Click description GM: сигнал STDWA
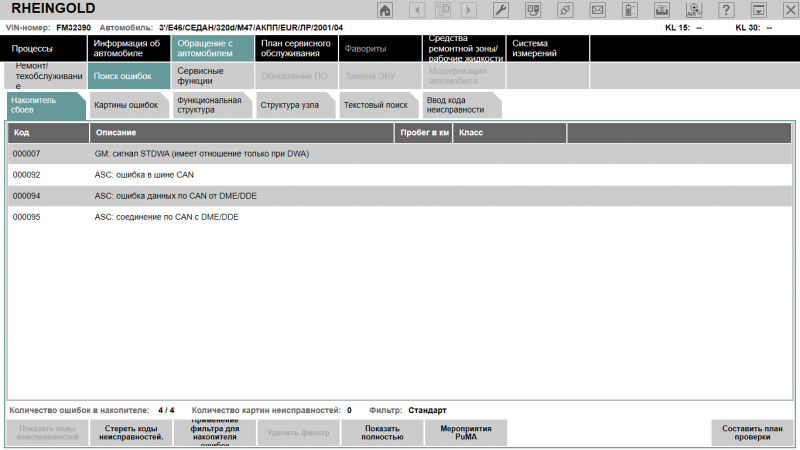The width and height of the screenshot is (800, 450). pyautogui.click(x=202, y=154)
